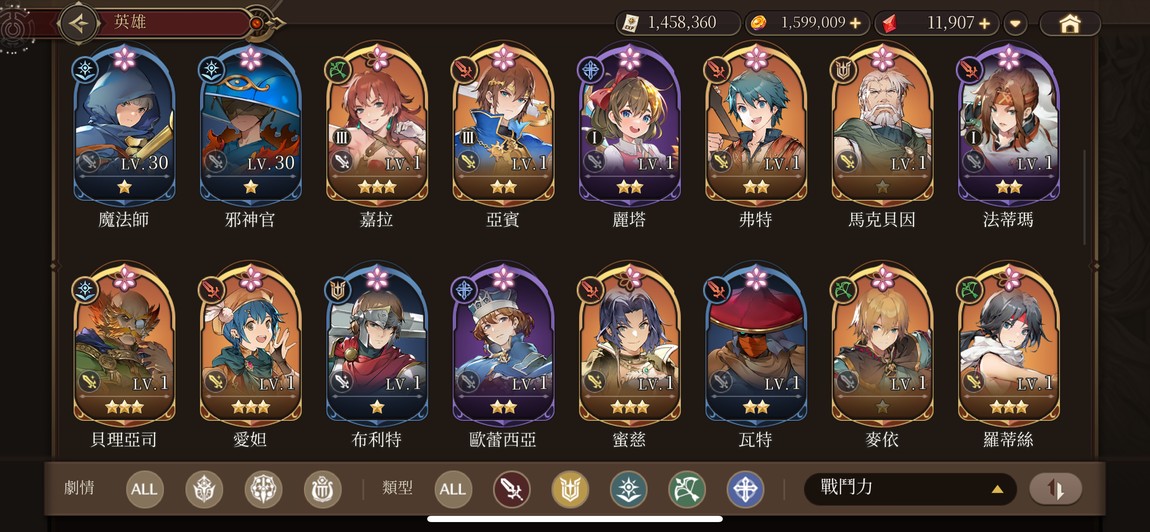This screenshot has width=1150, height=532.
Task: Filter heroes by blue cross healer type icon
Action: (745, 489)
